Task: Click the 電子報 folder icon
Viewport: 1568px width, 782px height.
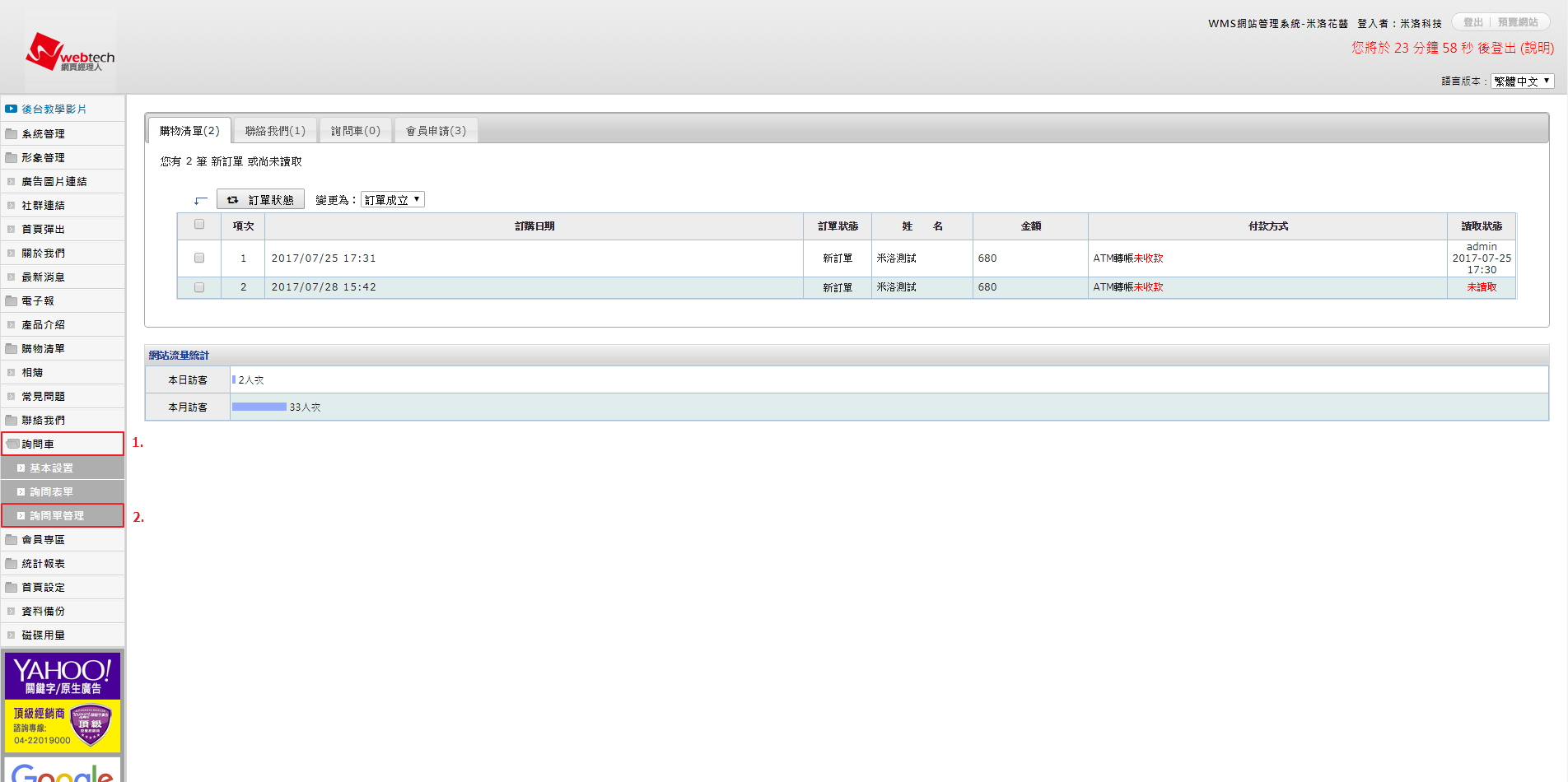Action: pos(12,300)
